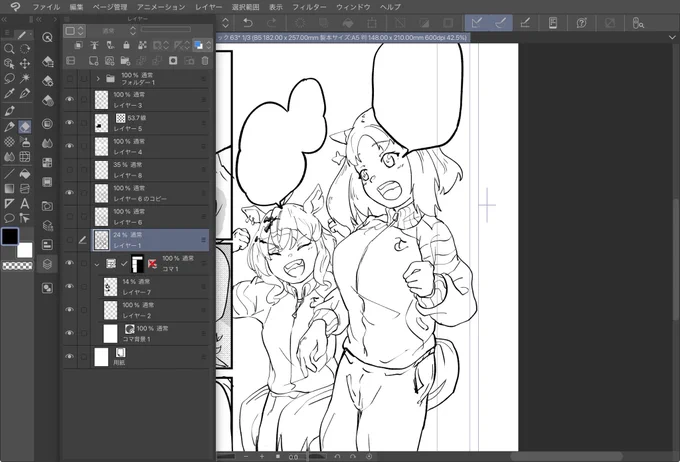Click the white sub color swatch

pyautogui.click(x=25, y=250)
